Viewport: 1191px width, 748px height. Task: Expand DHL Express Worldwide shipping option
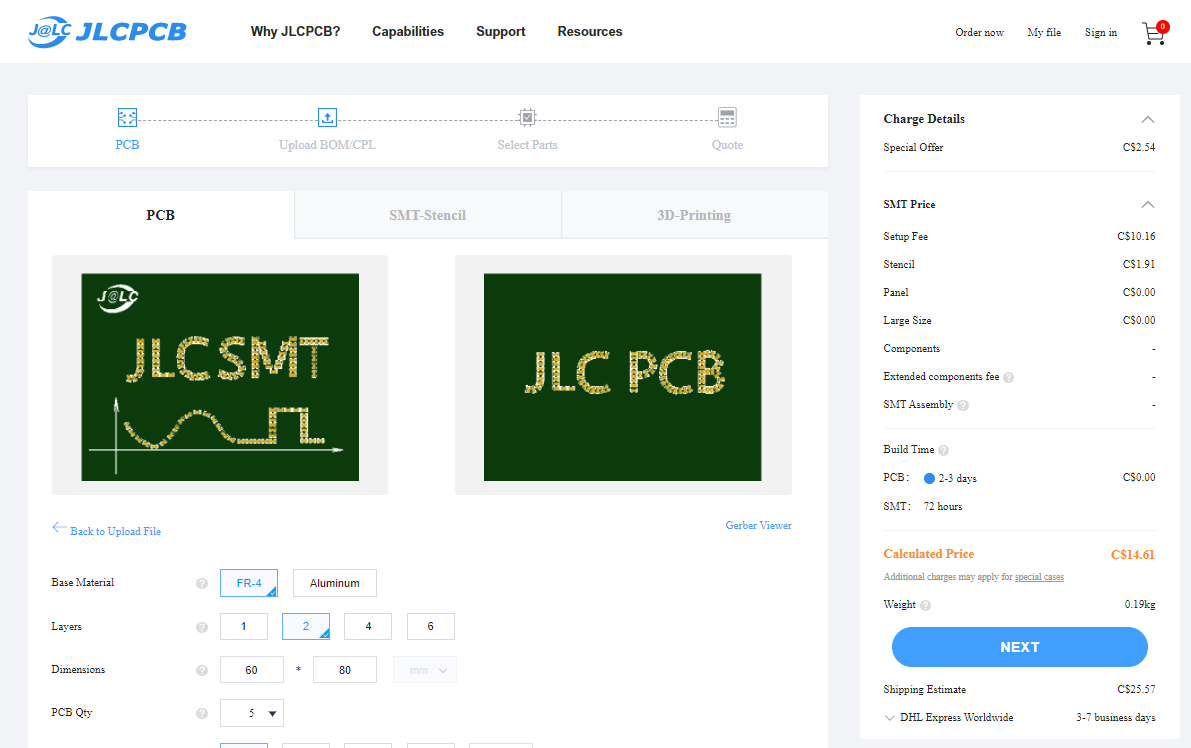click(889, 718)
